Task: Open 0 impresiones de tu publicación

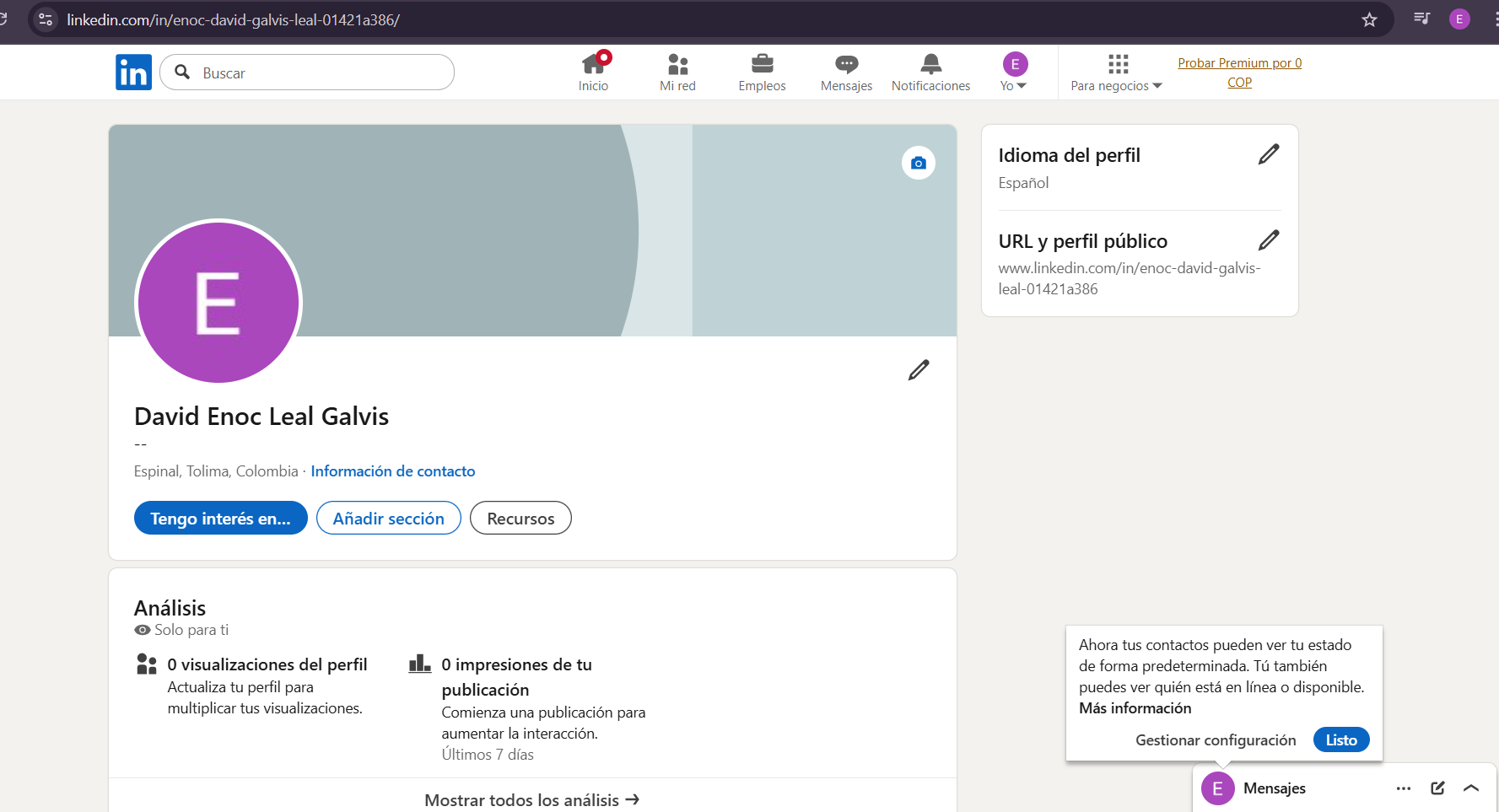Action: [x=517, y=677]
